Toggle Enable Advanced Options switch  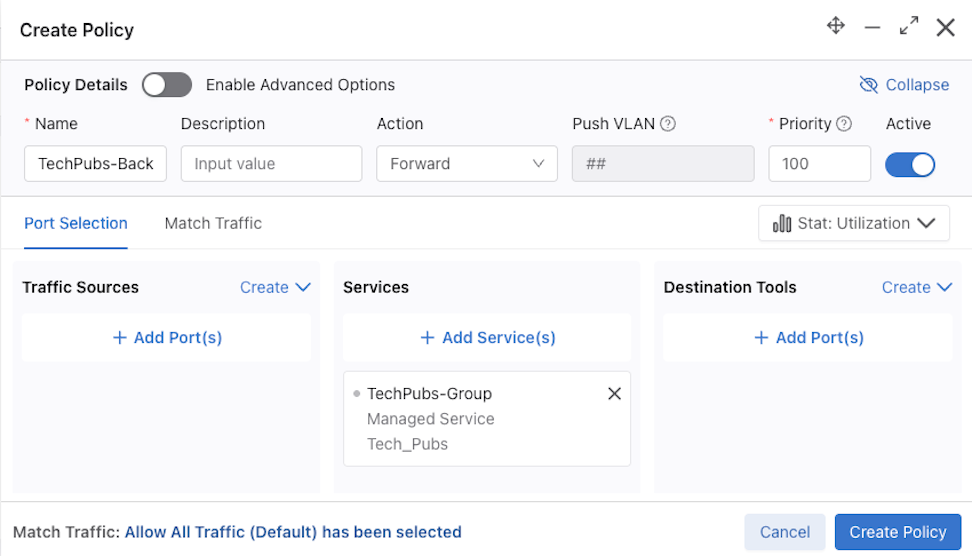click(x=167, y=85)
